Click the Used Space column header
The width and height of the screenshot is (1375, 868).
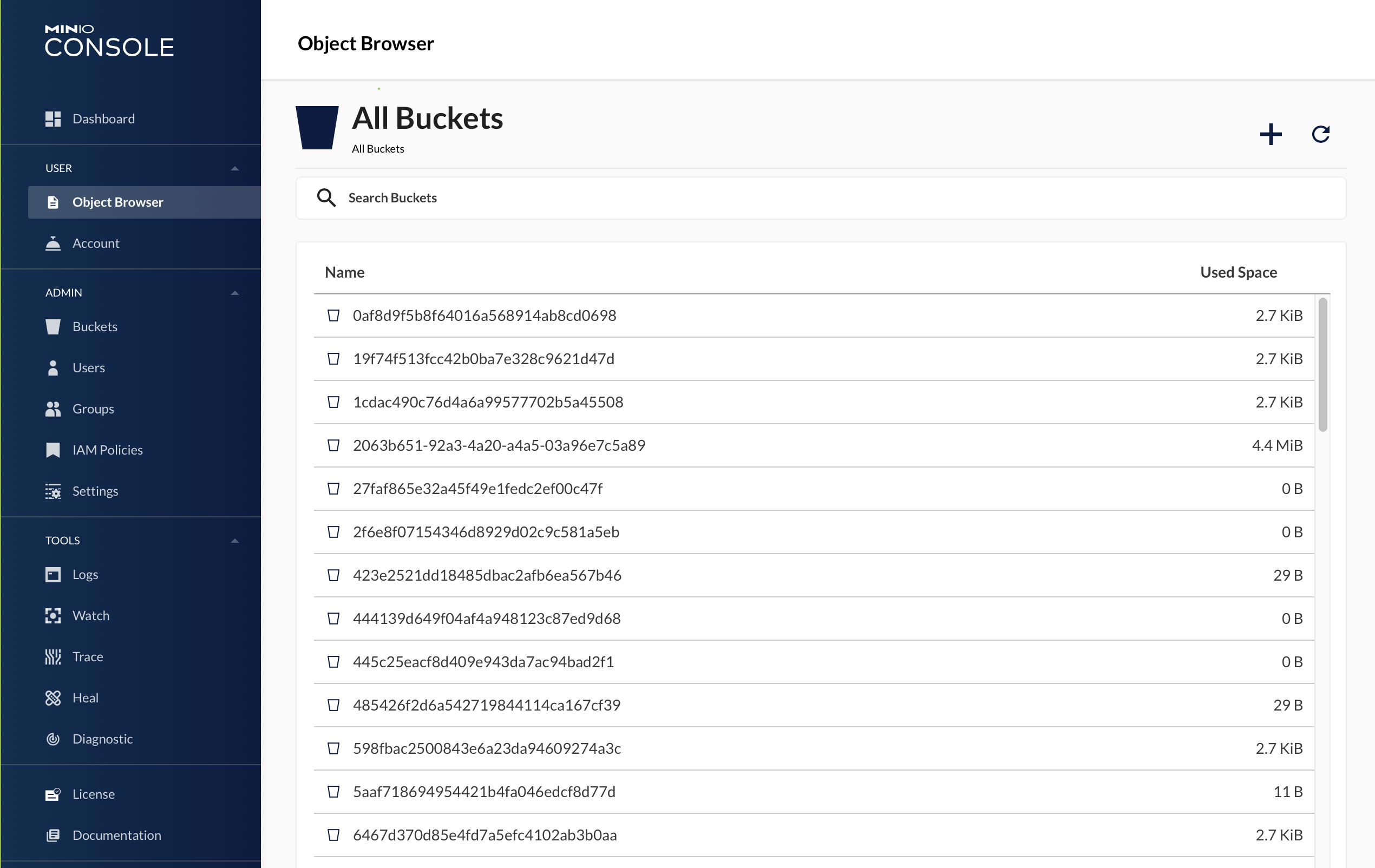pos(1239,272)
